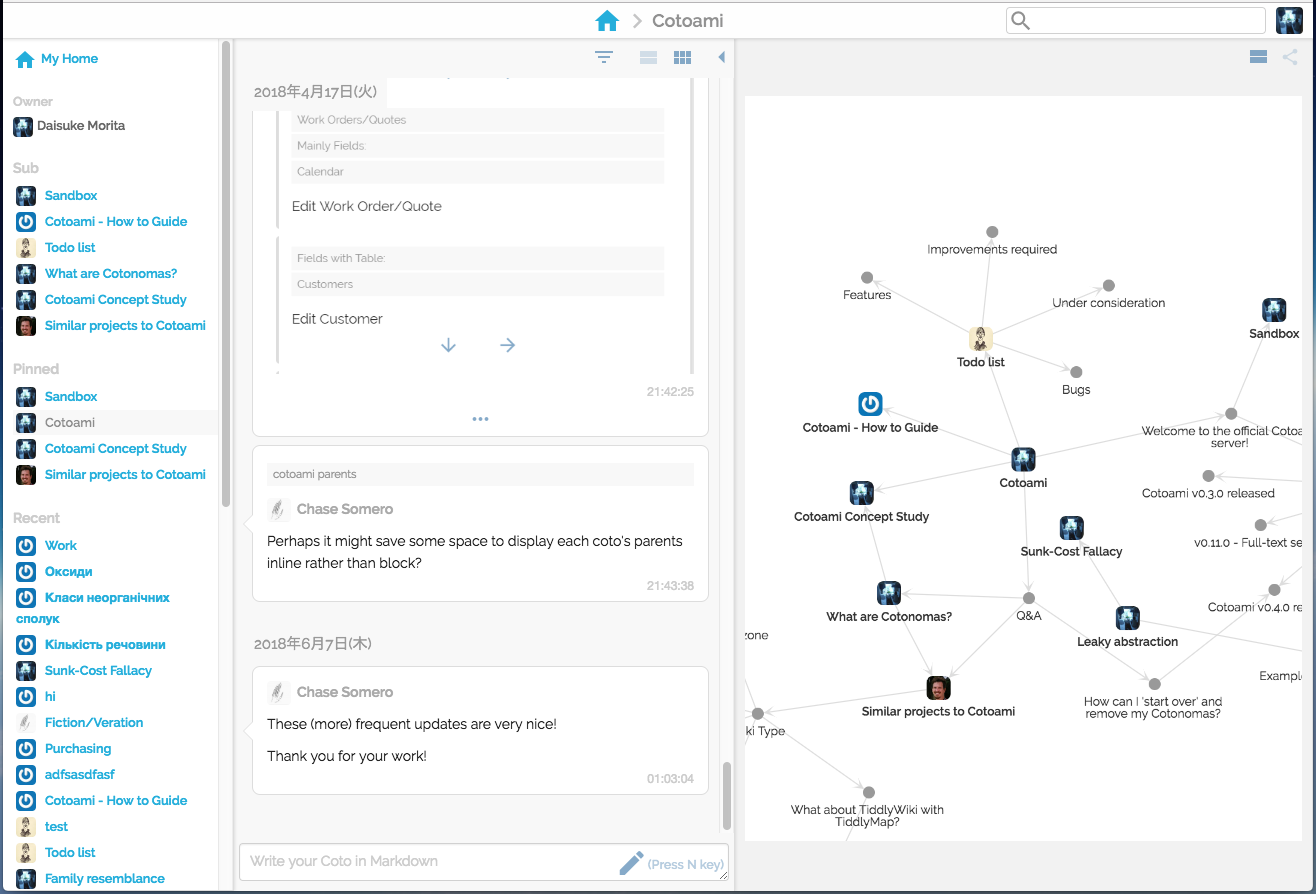Viewport: 1316px width, 894px height.
Task: Click the Features node in graph
Action: pyautogui.click(x=867, y=278)
